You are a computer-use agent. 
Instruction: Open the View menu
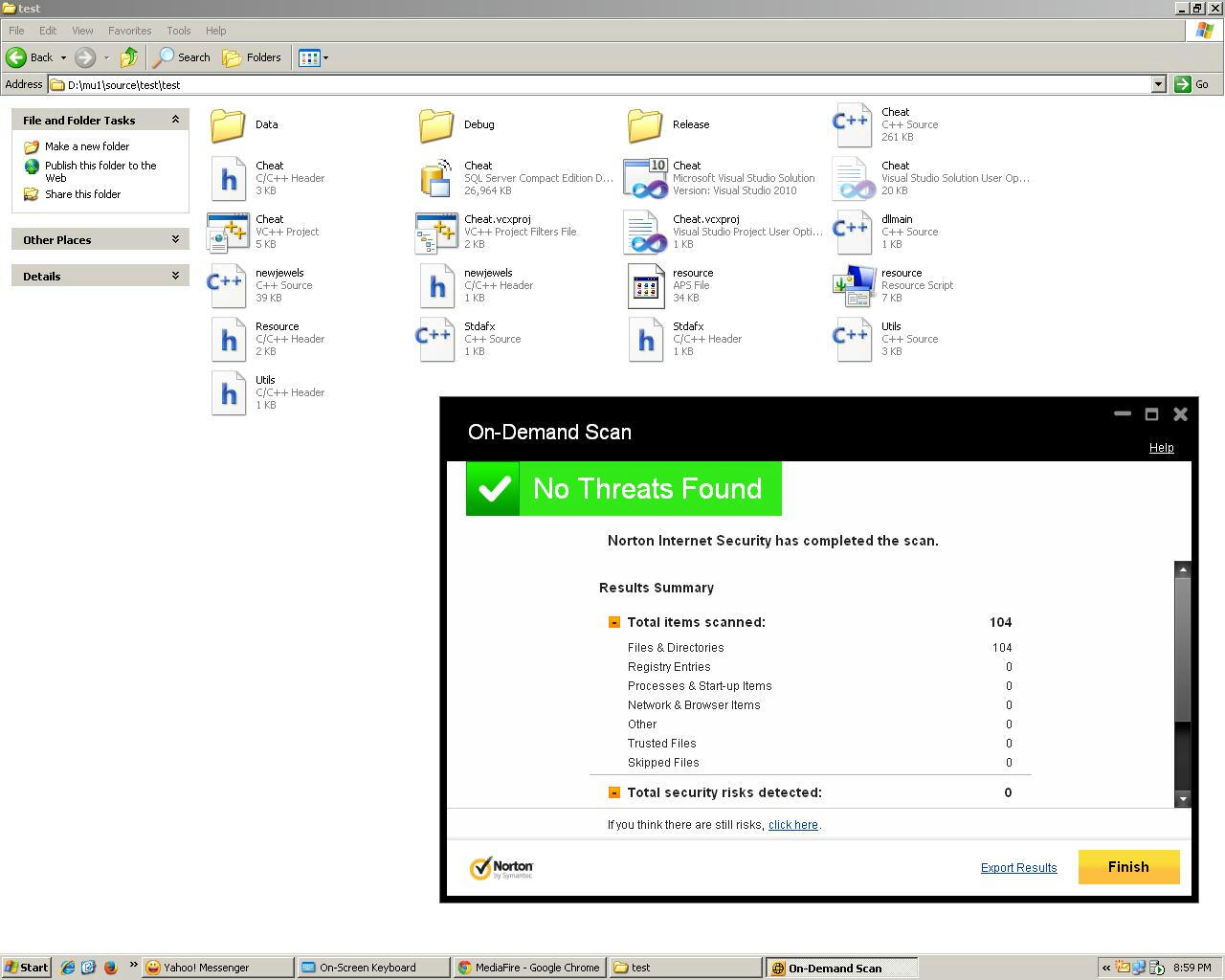coord(82,31)
